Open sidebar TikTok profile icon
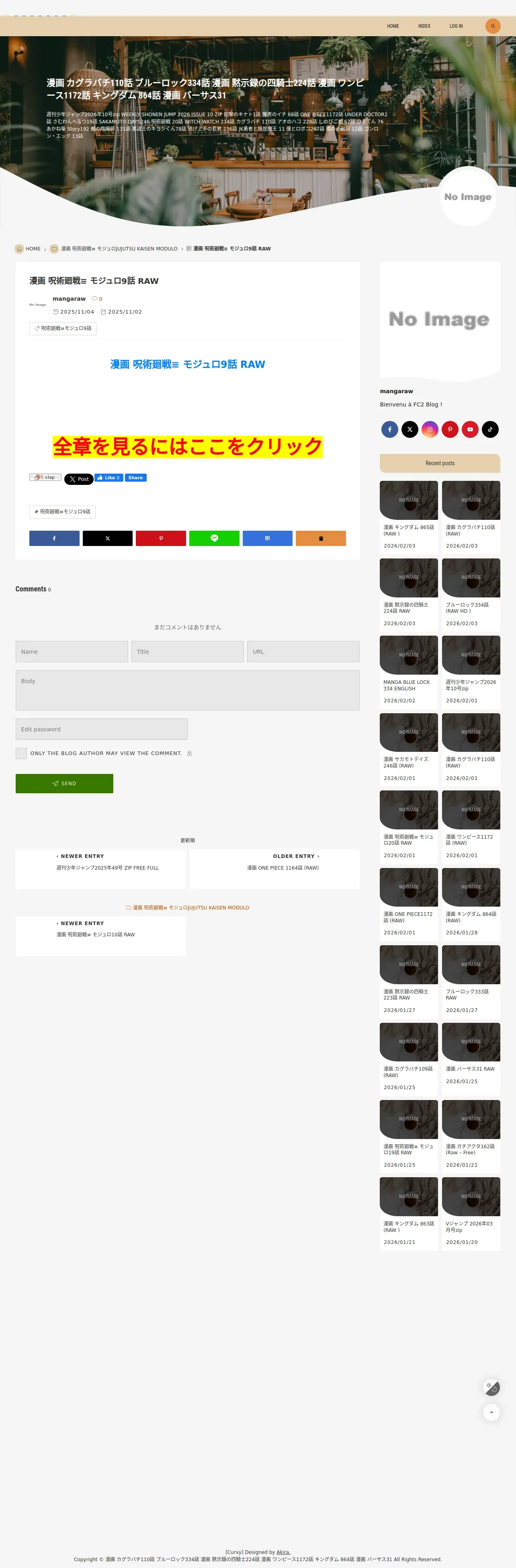This screenshot has width=516, height=1568. tap(490, 429)
